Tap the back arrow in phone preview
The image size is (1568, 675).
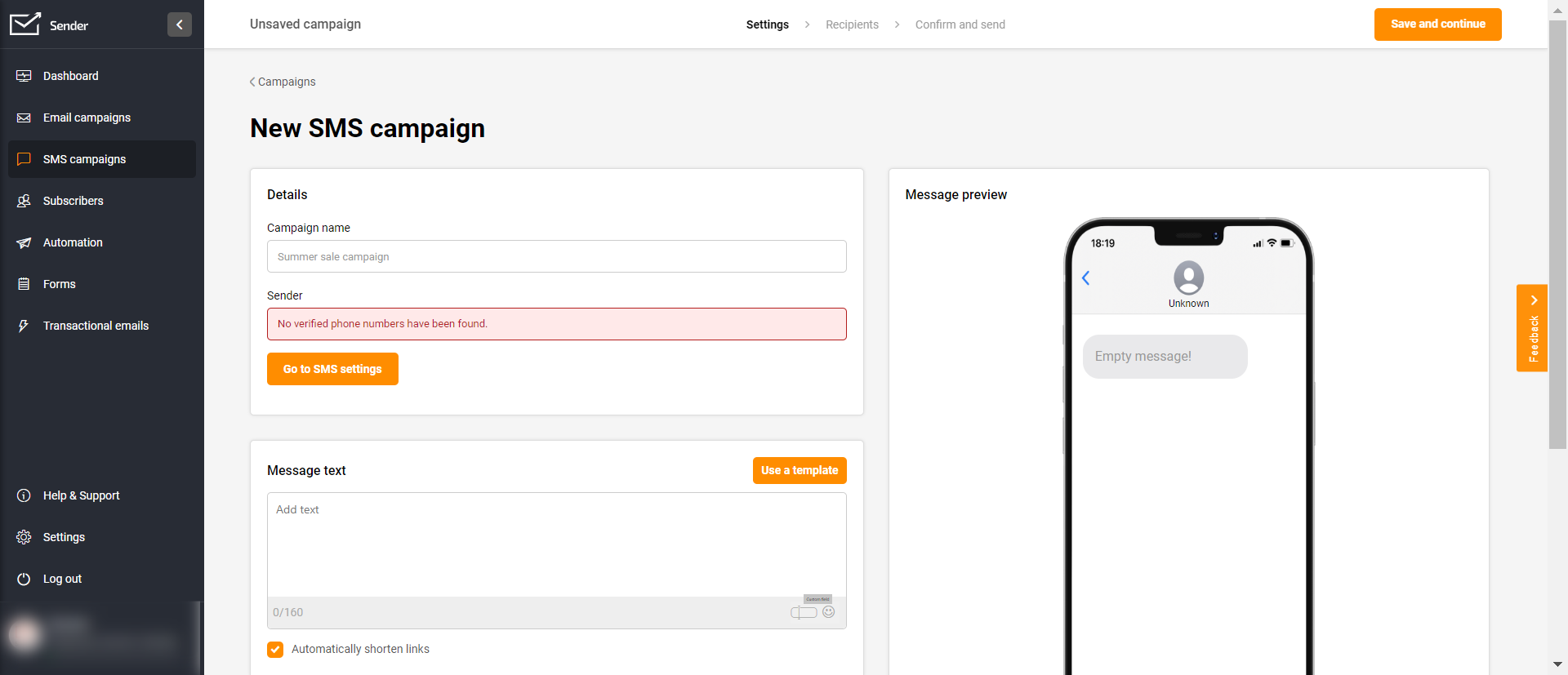click(x=1086, y=278)
